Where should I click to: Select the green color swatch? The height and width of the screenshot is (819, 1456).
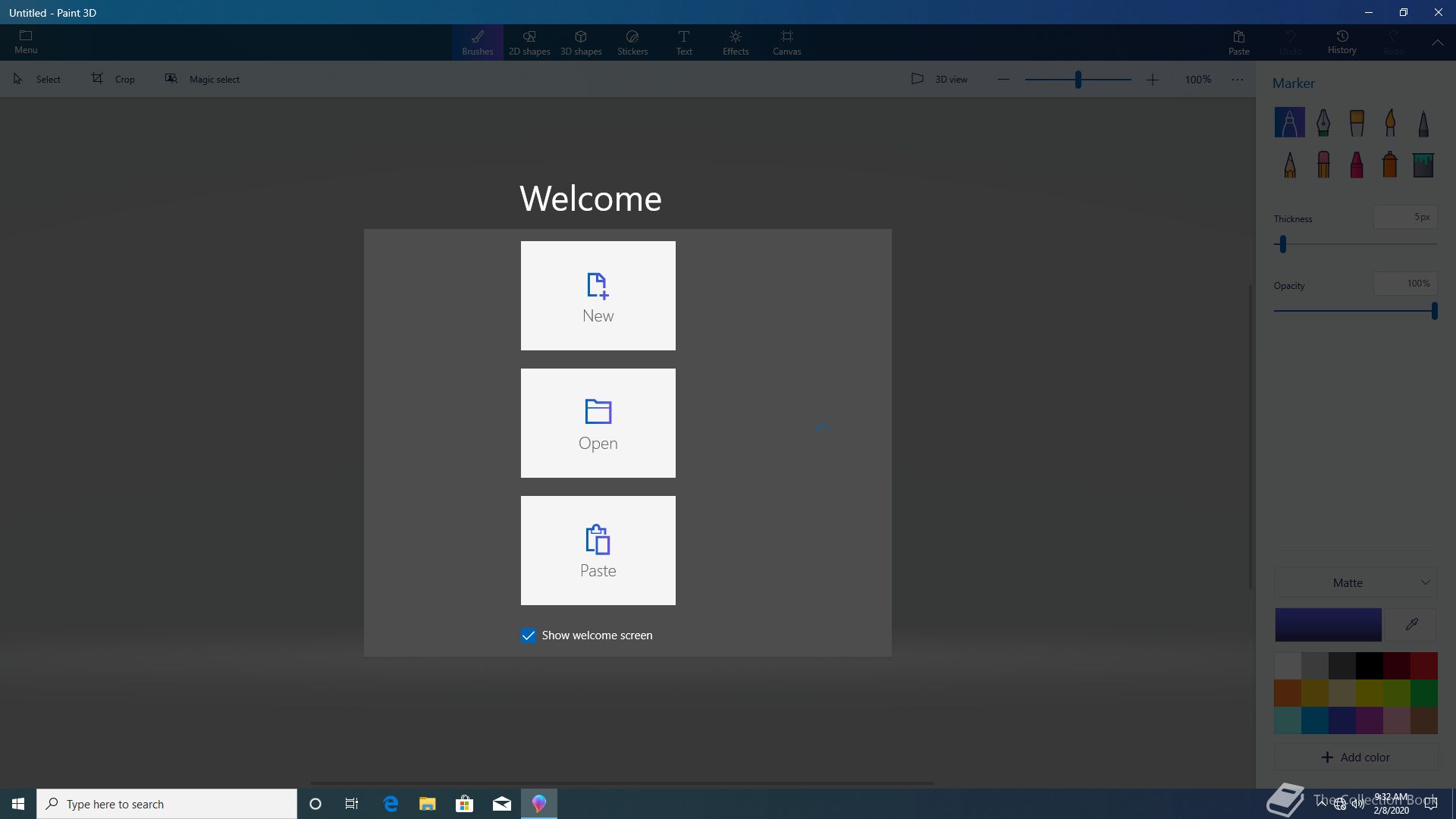1424,693
